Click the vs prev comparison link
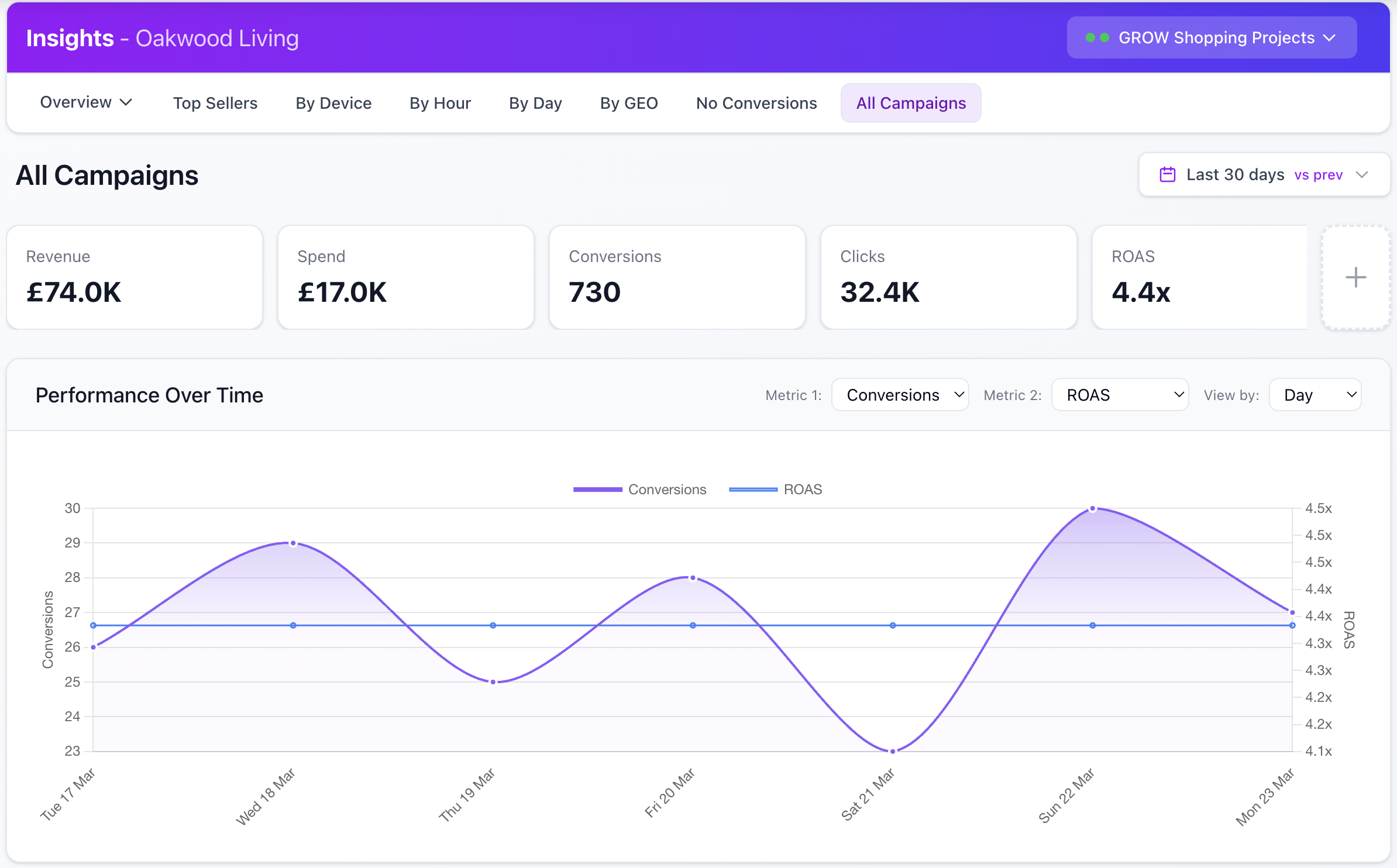 pos(1318,175)
